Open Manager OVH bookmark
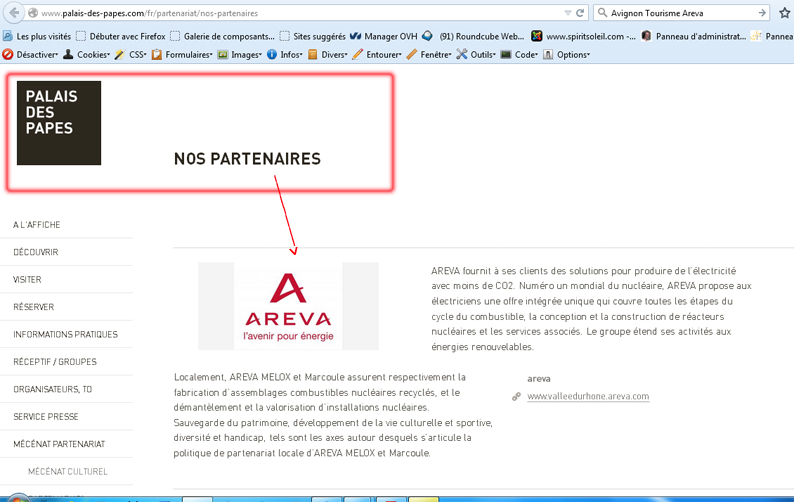 pyautogui.click(x=384, y=36)
